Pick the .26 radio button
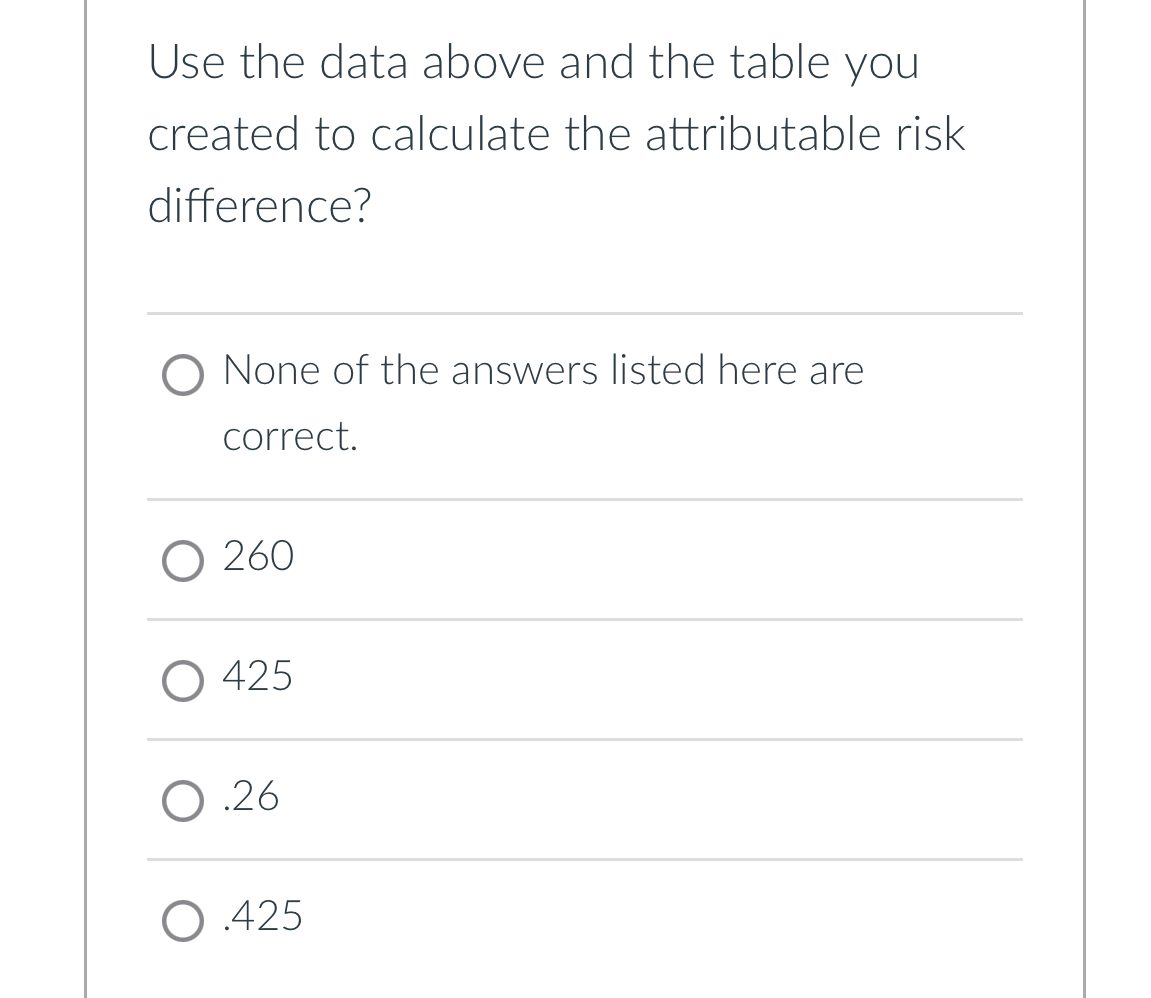Viewport: 1151px width, 998px height. pyautogui.click(x=181, y=802)
